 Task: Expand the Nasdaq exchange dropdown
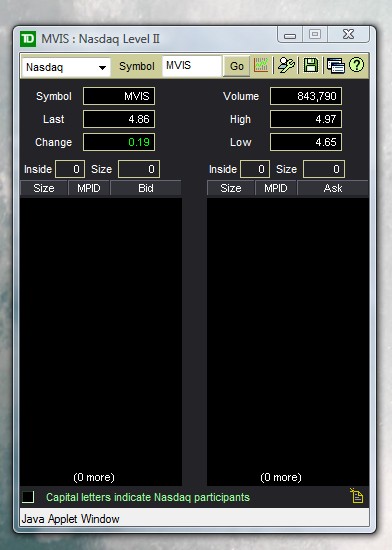coord(66,67)
